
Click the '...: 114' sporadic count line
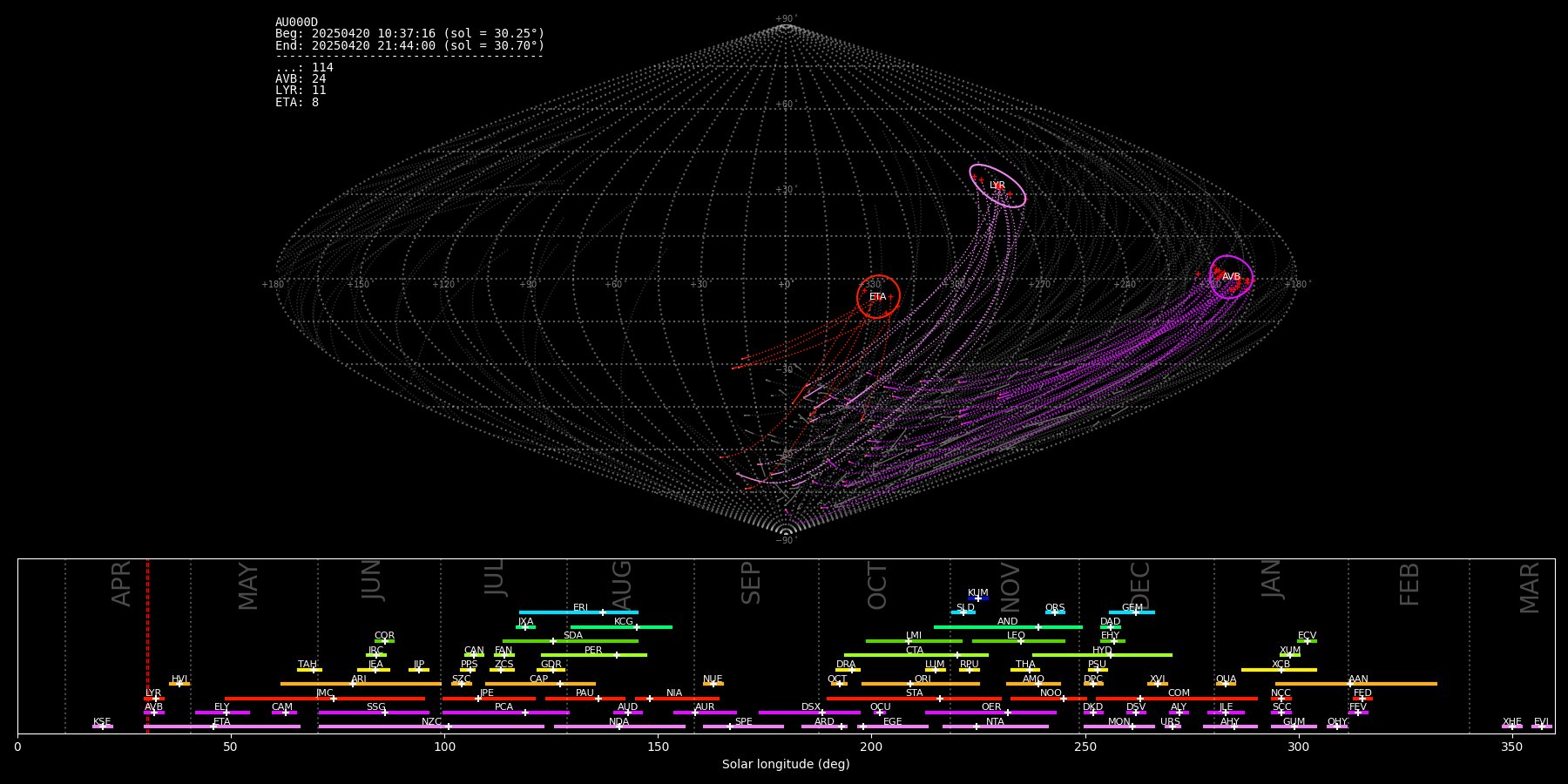304,68
